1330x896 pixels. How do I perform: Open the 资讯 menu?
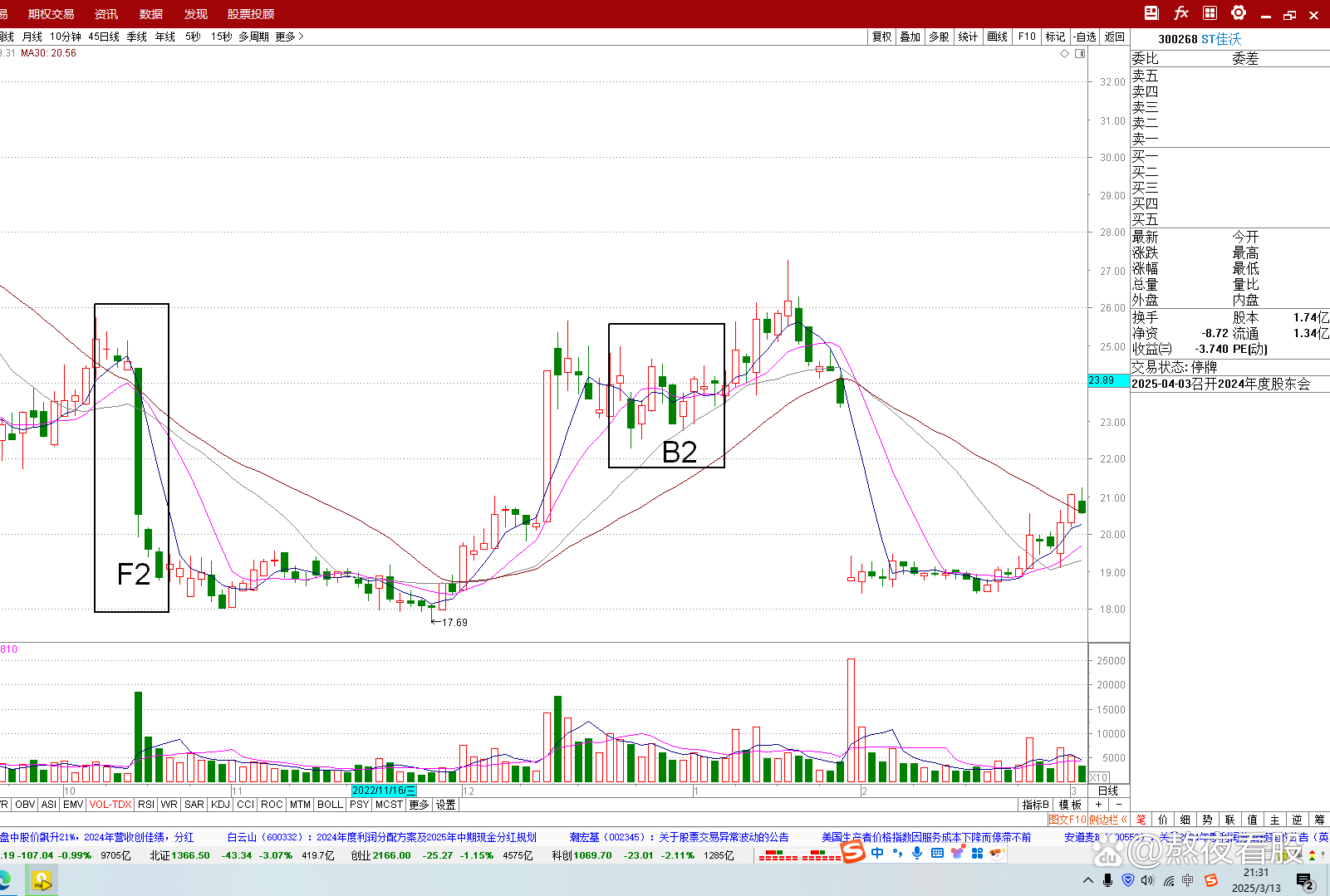click(x=106, y=14)
